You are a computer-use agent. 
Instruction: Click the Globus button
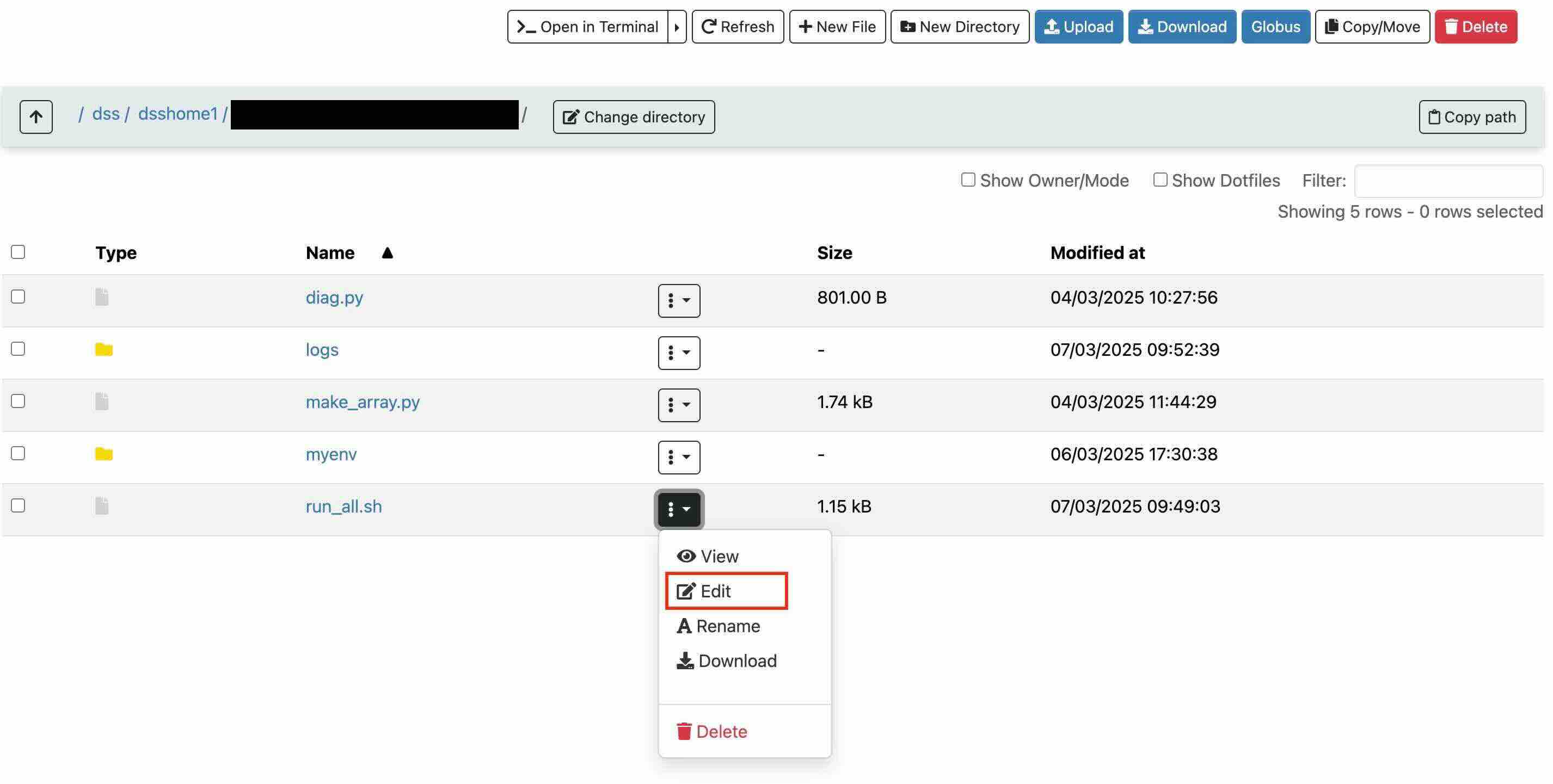coord(1275,27)
